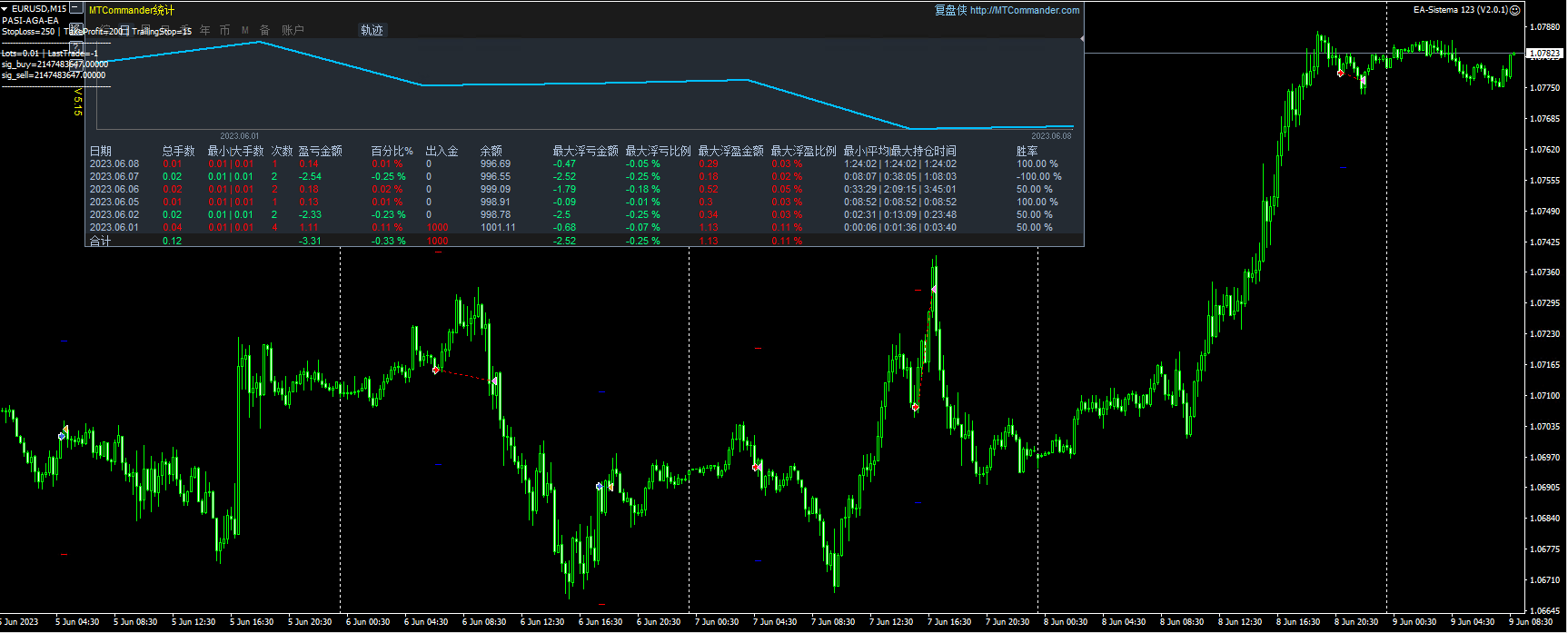1568x633 pixels.
Task: Click the 胜率 column header
Action: coord(1027,151)
